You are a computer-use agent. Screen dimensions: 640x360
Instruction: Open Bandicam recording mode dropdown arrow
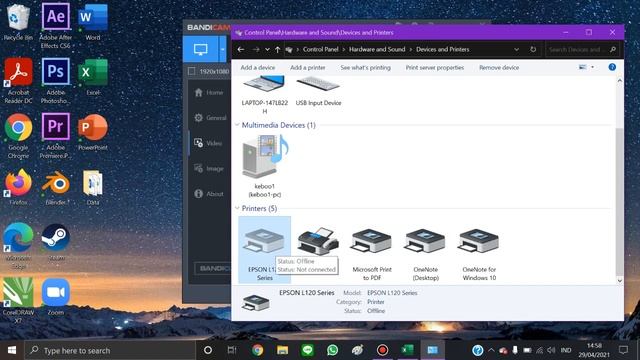click(x=222, y=49)
